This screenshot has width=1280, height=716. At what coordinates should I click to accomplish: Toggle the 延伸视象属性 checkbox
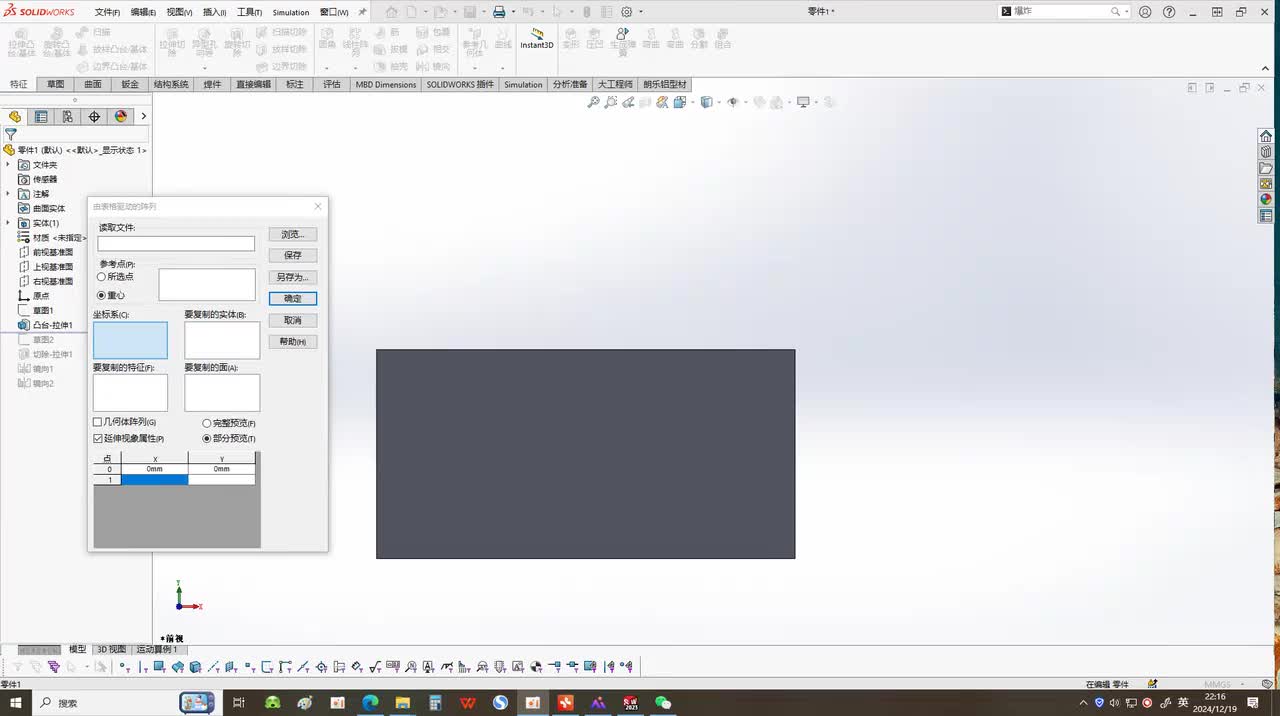pos(98,439)
